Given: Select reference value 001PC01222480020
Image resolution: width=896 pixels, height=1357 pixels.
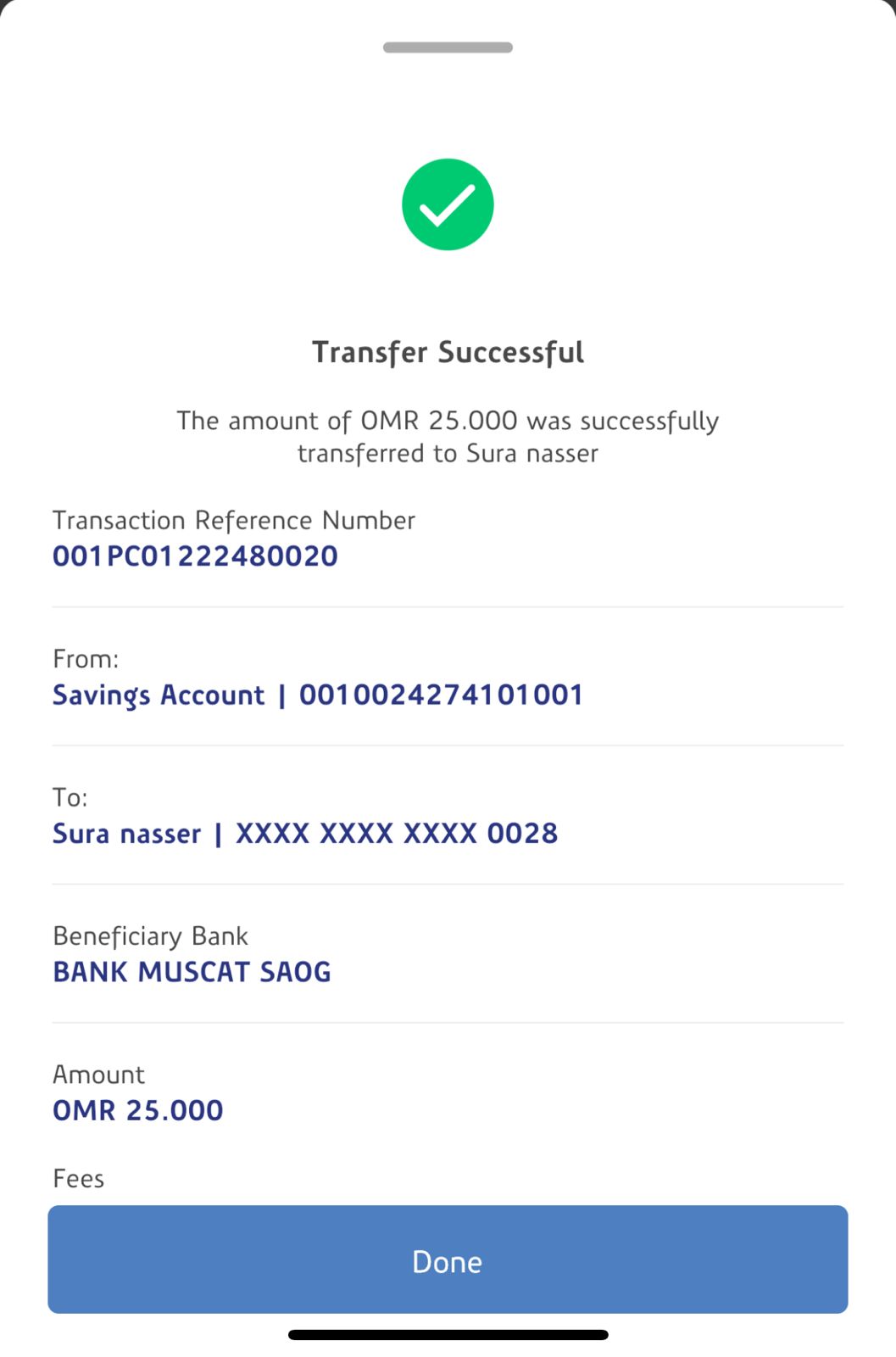Looking at the screenshot, I should coord(195,556).
